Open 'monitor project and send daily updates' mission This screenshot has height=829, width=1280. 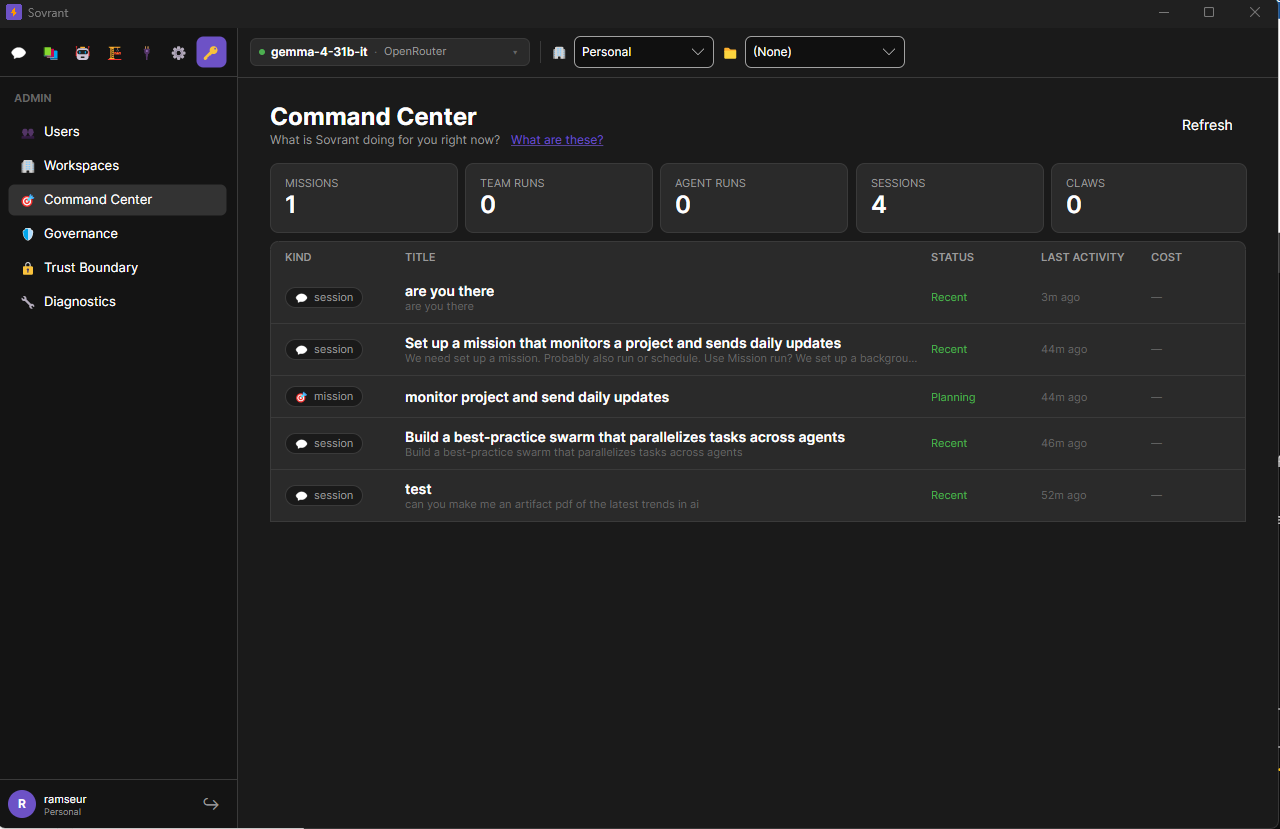(537, 397)
